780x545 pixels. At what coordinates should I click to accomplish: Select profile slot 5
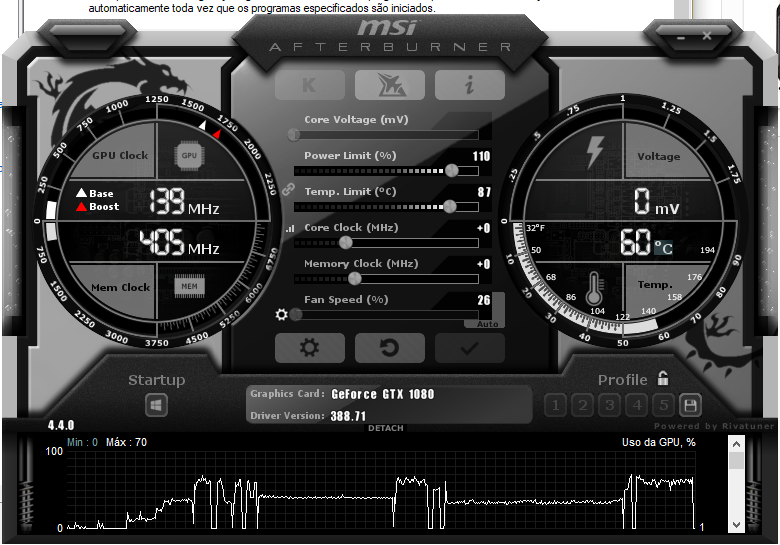(664, 406)
